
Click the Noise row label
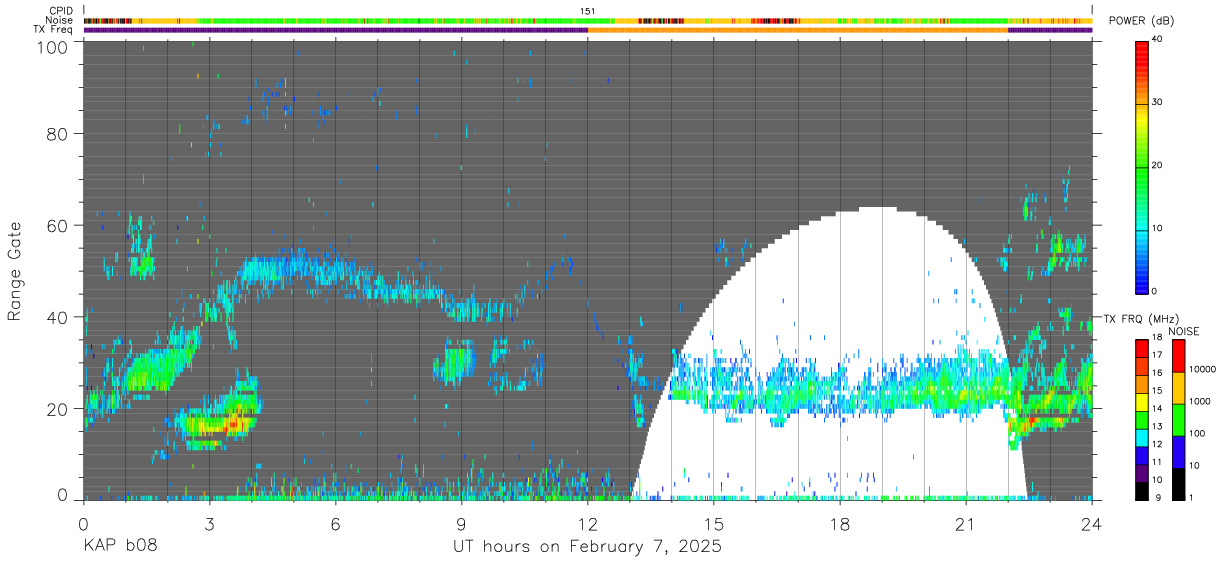[60, 20]
